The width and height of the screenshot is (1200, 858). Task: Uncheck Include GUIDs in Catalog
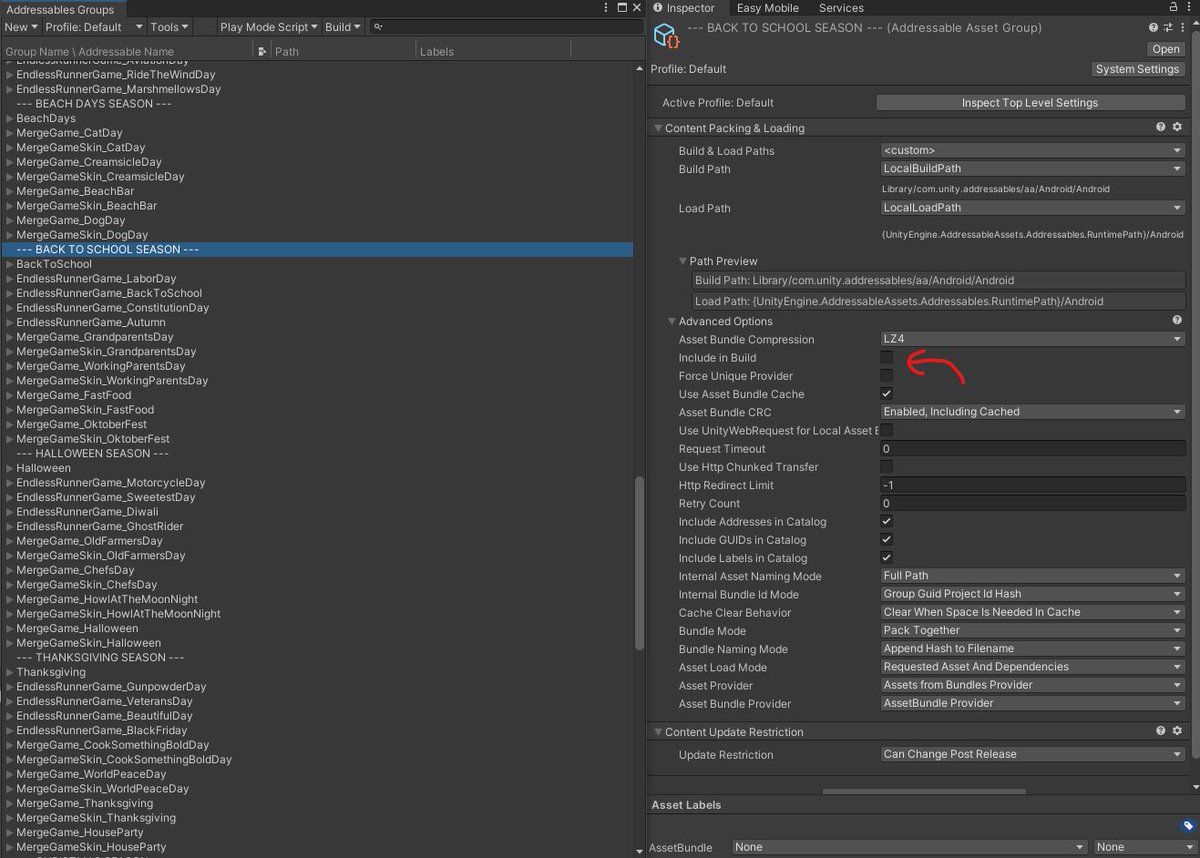tap(886, 540)
